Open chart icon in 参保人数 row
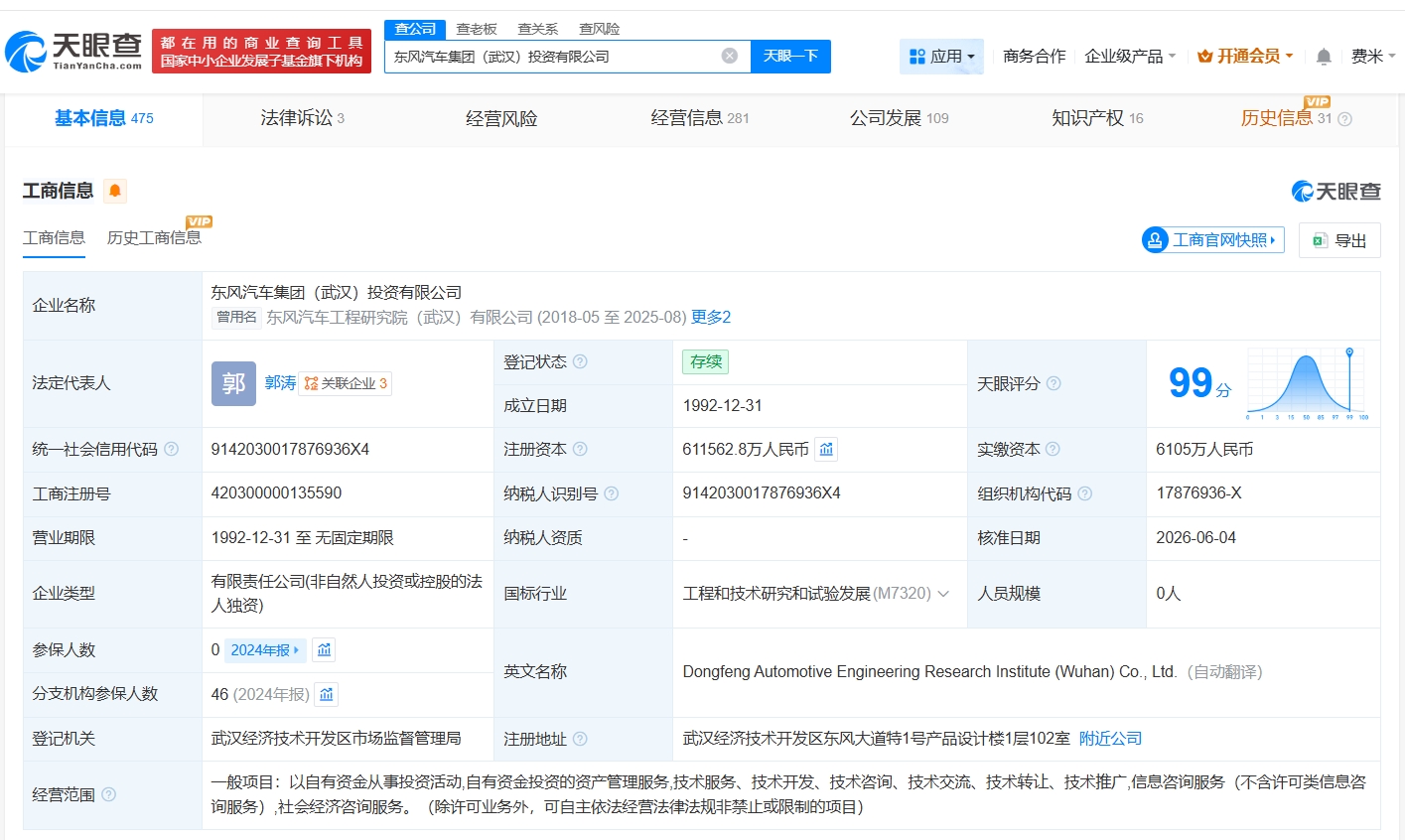The height and width of the screenshot is (840, 1405). coord(324,649)
